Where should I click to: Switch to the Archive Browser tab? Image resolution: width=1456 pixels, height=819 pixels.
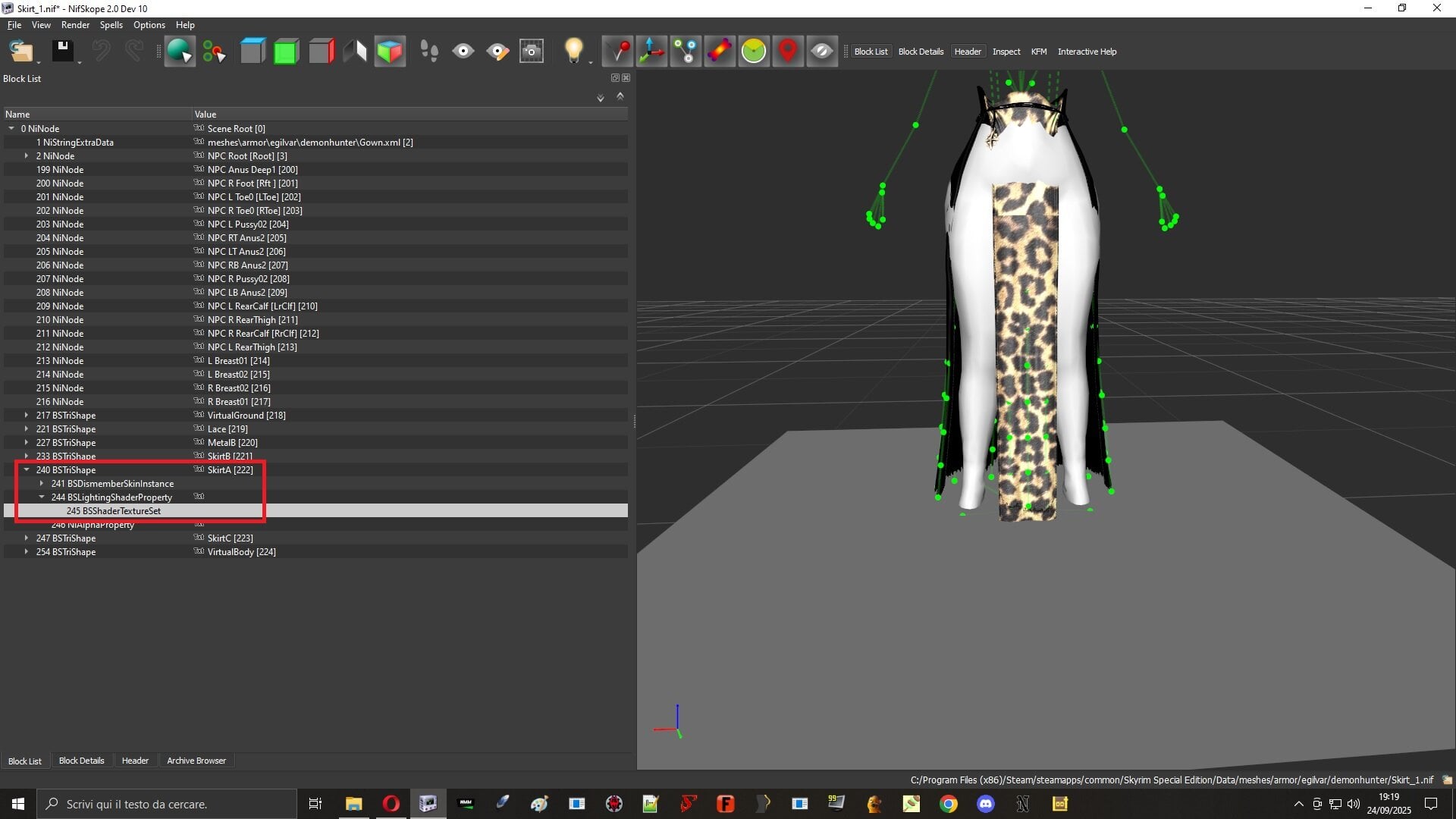(x=196, y=761)
